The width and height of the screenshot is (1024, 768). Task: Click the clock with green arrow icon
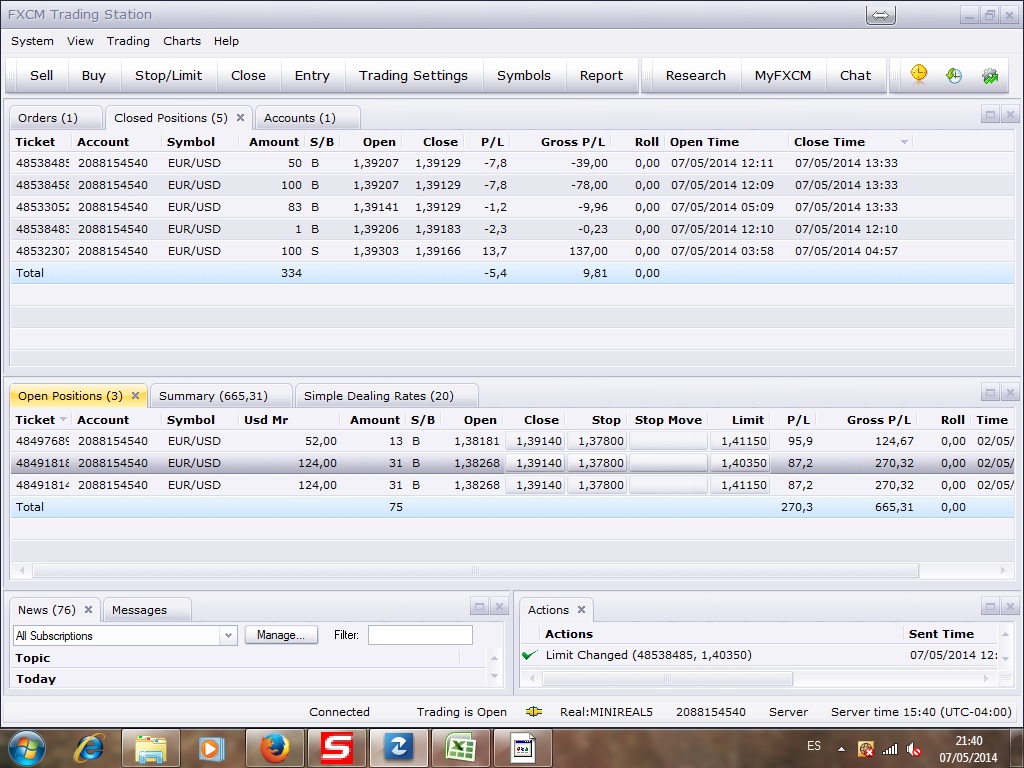point(954,75)
